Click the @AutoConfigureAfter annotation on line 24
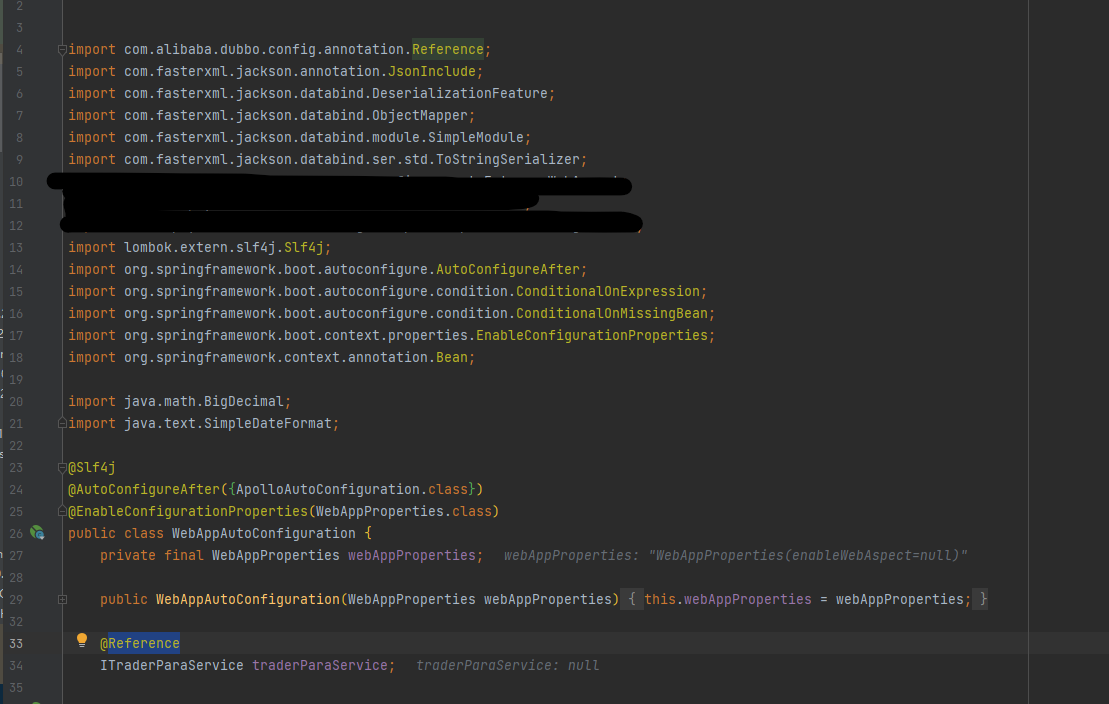This screenshot has width=1109, height=704. coord(144,490)
